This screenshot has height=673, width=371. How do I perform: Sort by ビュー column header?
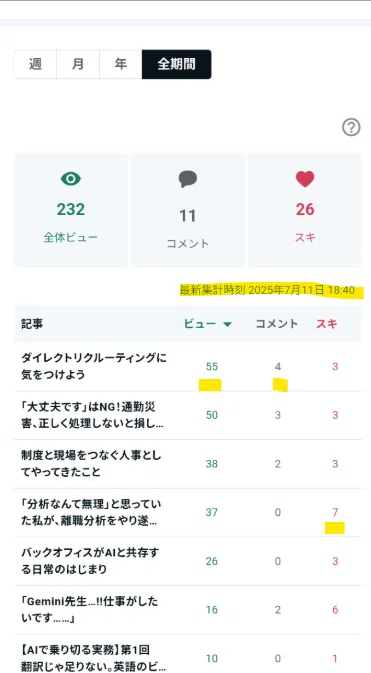pos(200,324)
